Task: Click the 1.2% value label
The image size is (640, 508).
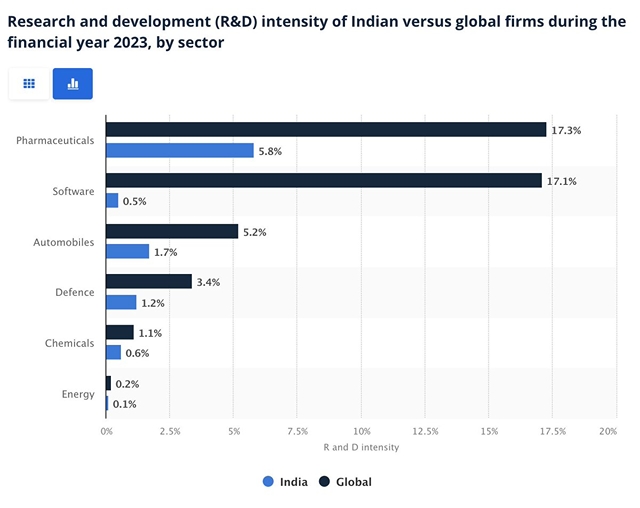Action: coord(153,304)
